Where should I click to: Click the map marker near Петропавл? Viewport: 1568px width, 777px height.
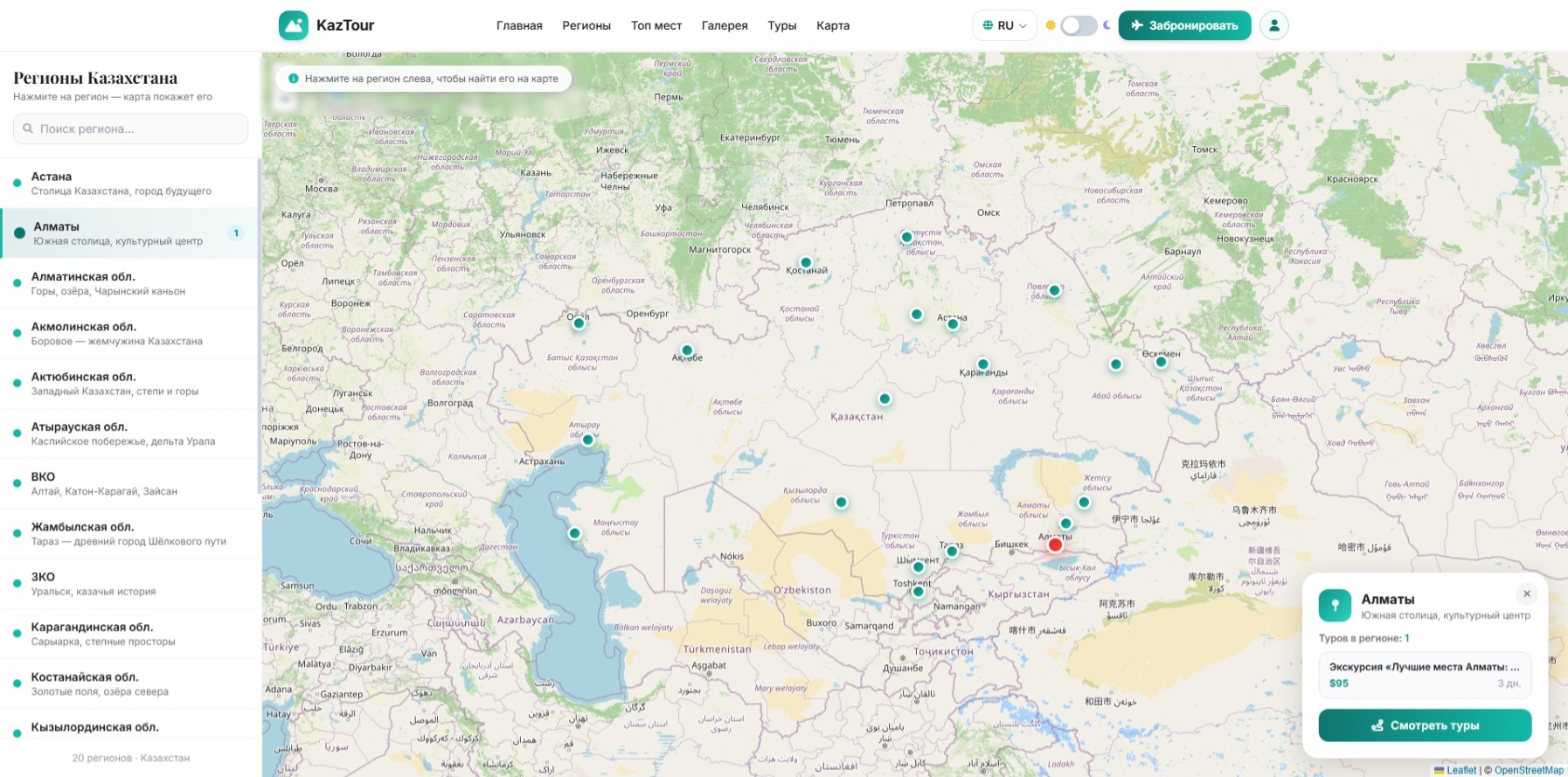906,237
